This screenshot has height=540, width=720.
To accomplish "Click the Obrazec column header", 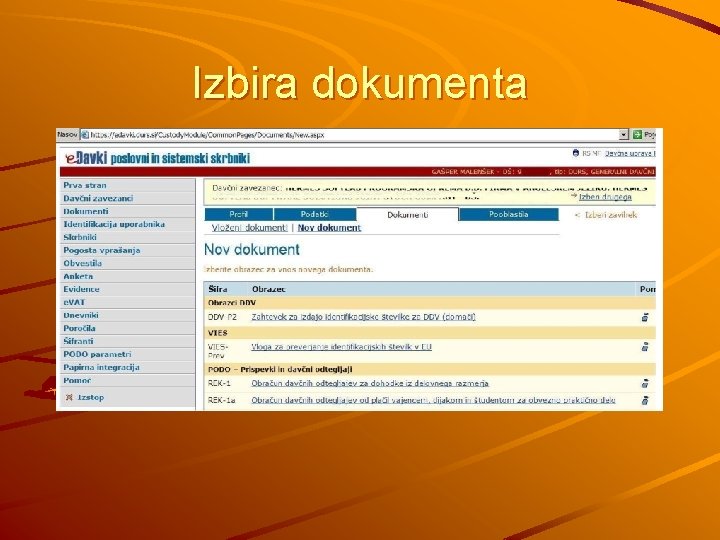I will point(269,289).
